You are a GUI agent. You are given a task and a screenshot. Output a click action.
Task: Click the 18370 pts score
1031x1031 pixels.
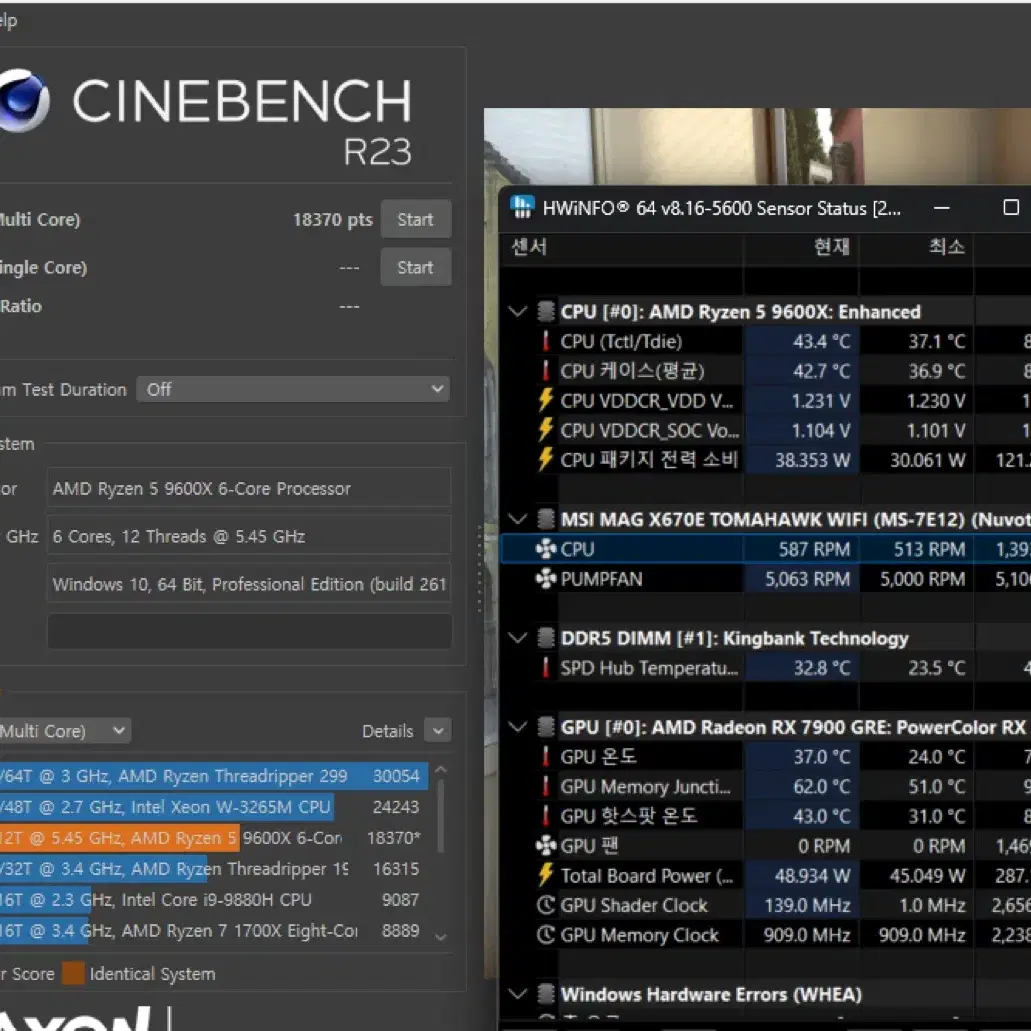coord(333,220)
